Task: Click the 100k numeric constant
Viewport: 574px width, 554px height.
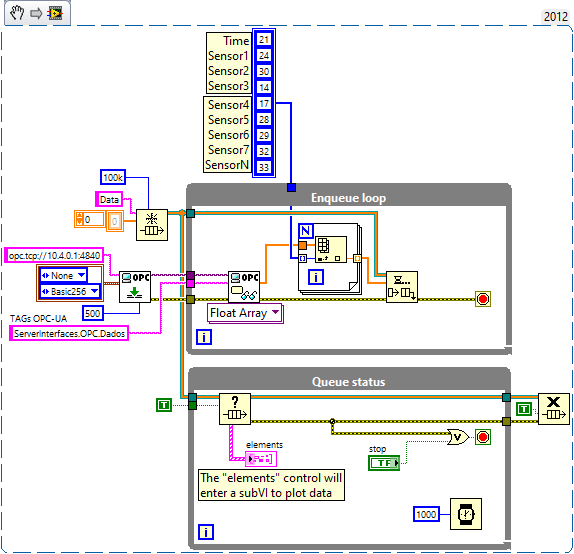Action: tap(113, 178)
